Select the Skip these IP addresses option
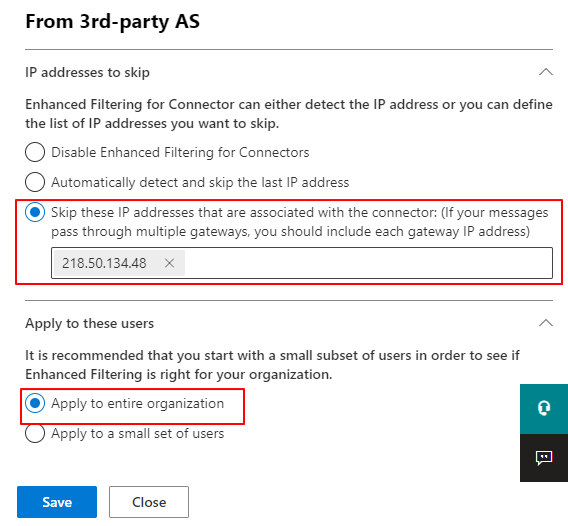 pyautogui.click(x=35, y=212)
